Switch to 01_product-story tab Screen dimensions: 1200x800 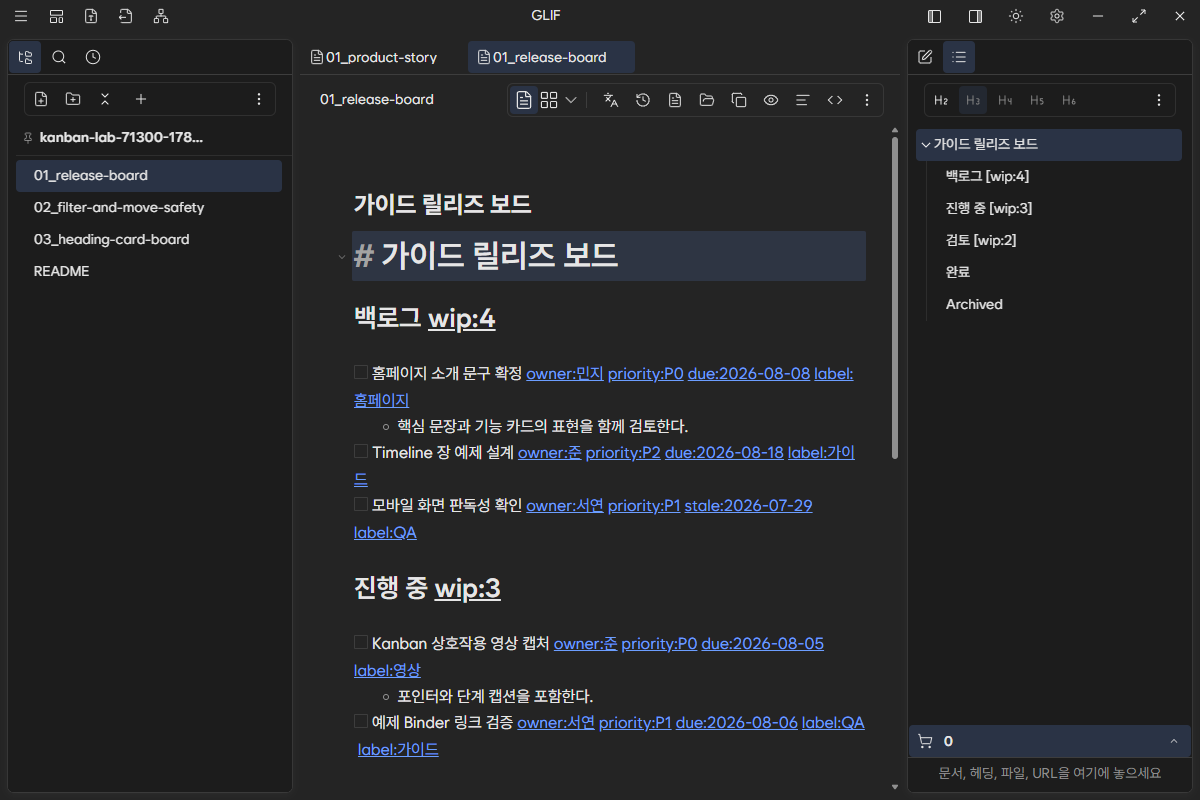coord(374,57)
